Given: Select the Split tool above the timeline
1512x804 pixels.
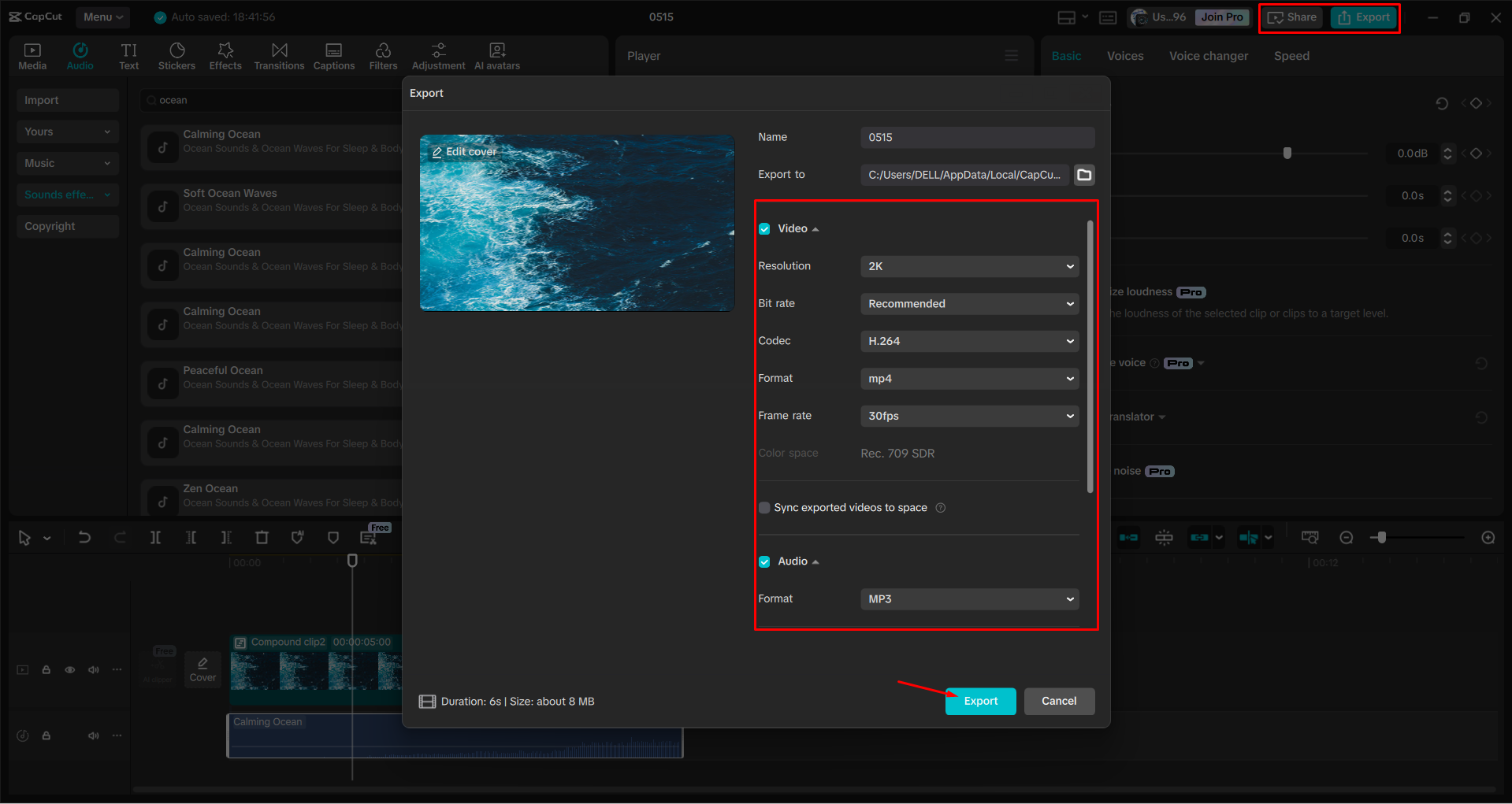Looking at the screenshot, I should tap(155, 537).
